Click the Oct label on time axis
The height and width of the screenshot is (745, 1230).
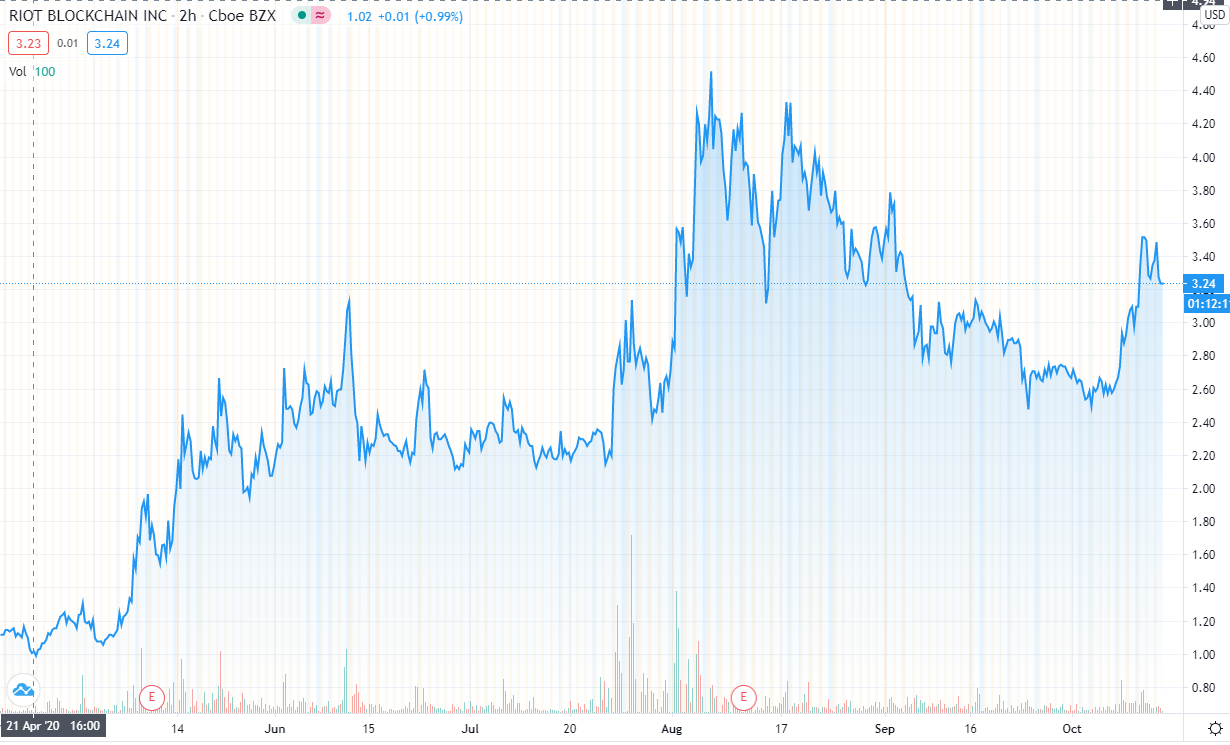[x=1072, y=728]
